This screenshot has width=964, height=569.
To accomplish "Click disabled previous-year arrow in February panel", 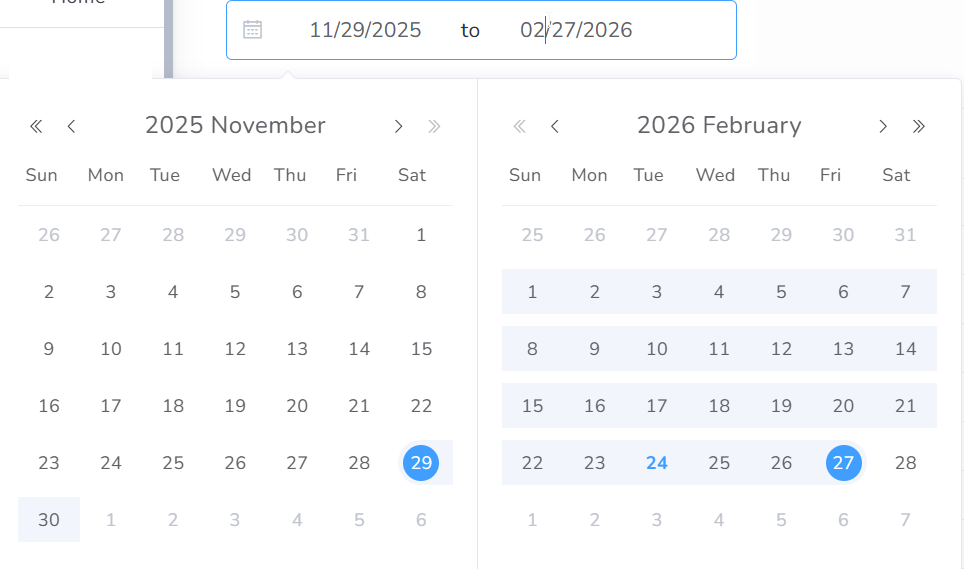I will pos(519,126).
